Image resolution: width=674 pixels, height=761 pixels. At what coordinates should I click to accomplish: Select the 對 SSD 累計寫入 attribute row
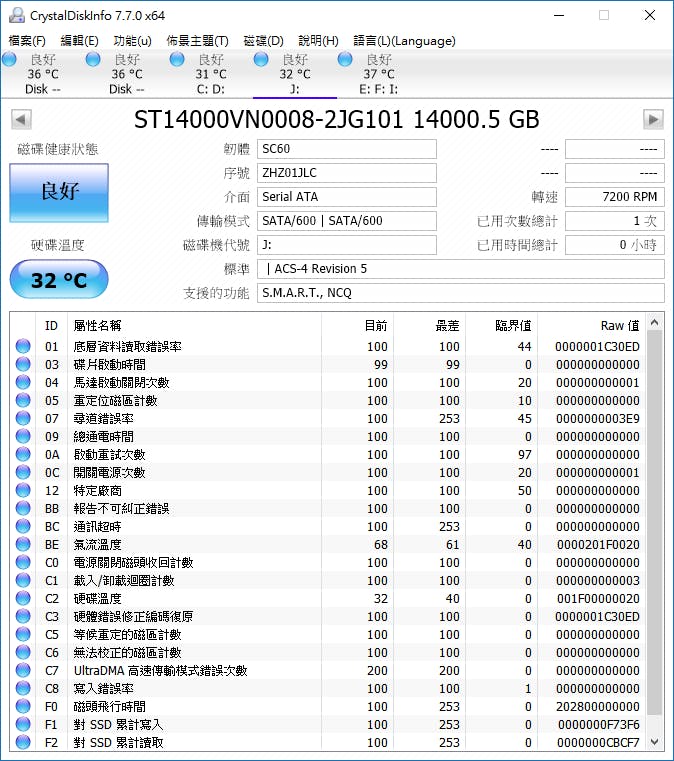tap(328, 724)
